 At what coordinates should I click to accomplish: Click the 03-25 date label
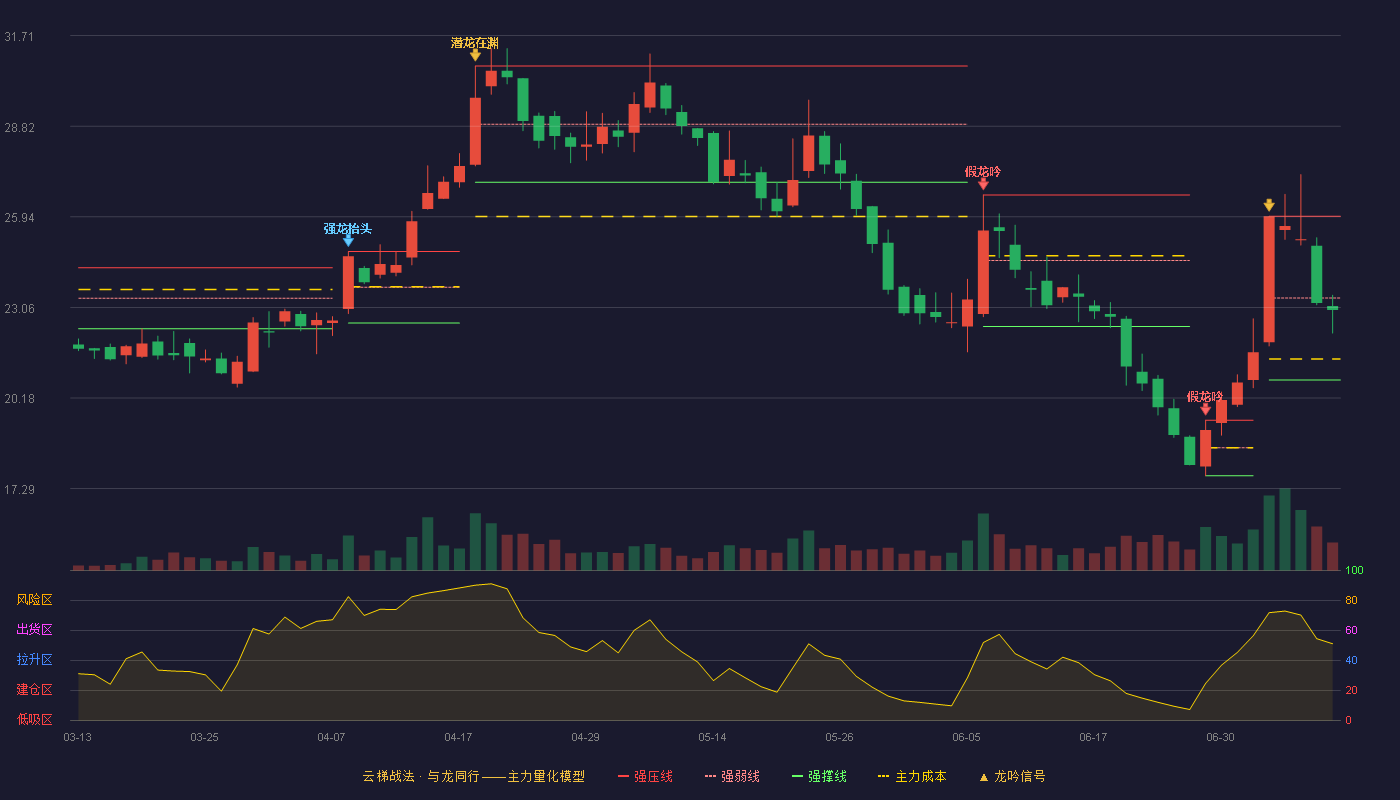click(x=204, y=737)
